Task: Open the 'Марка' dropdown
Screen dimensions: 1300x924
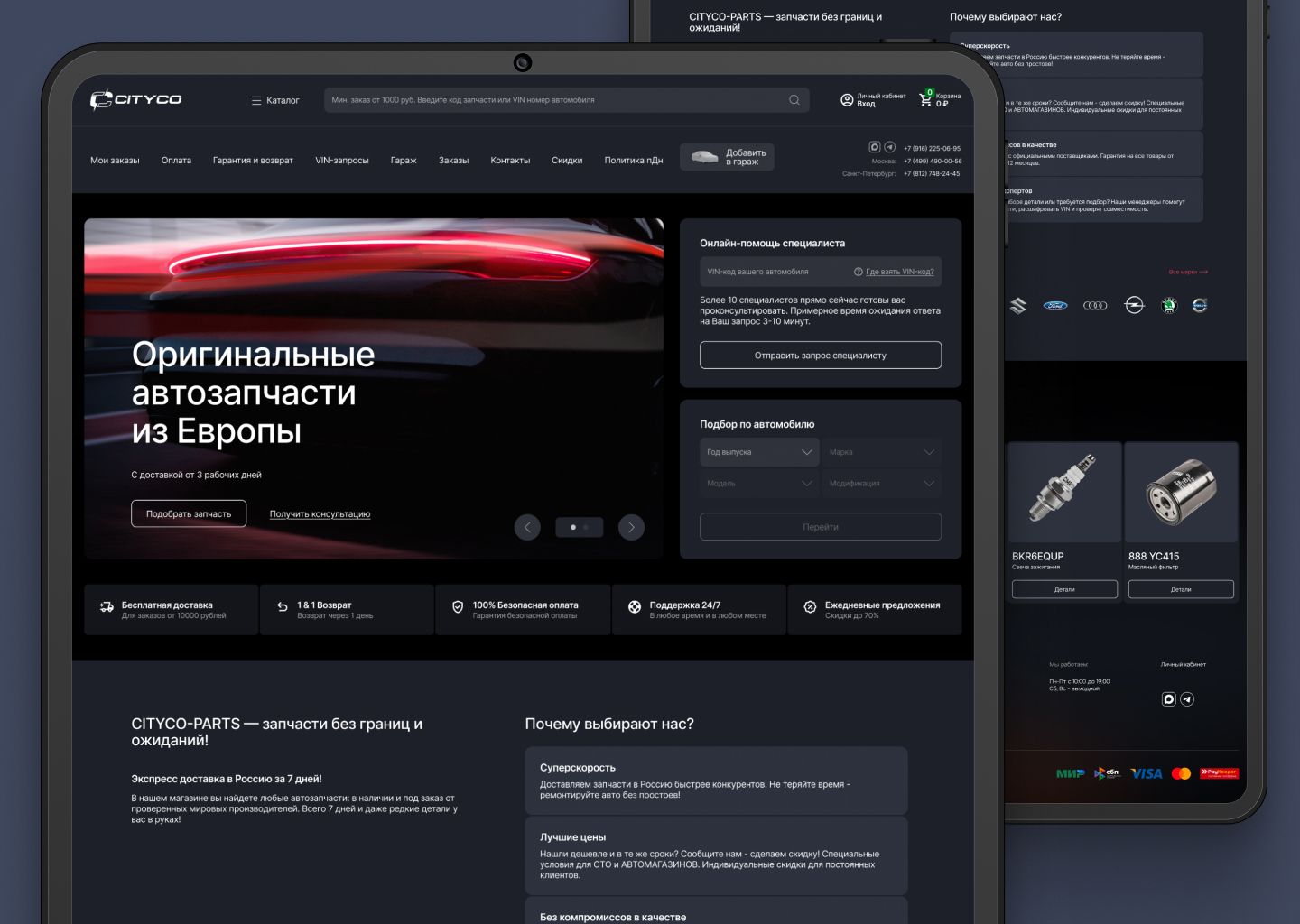Action: (x=881, y=452)
